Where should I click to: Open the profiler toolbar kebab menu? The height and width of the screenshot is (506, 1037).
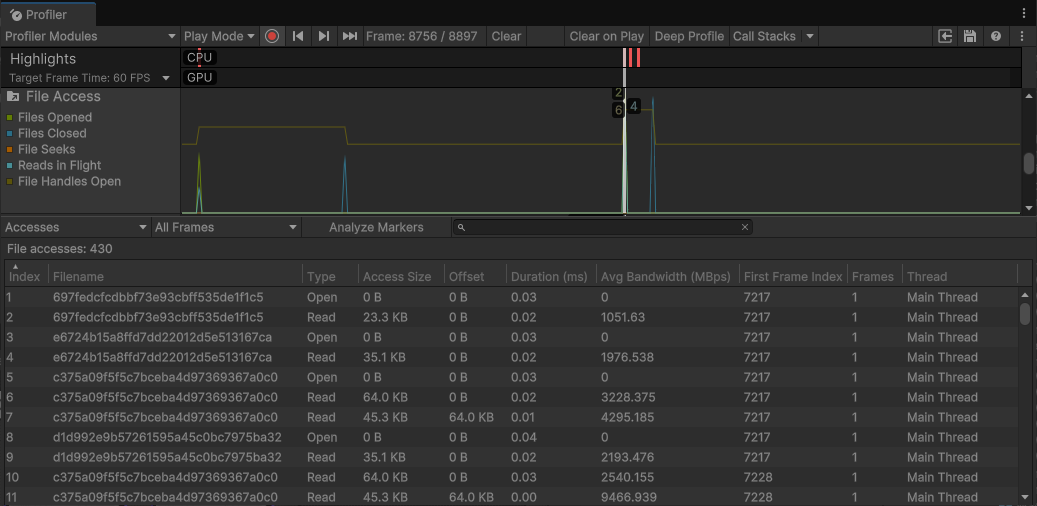tap(1022, 36)
